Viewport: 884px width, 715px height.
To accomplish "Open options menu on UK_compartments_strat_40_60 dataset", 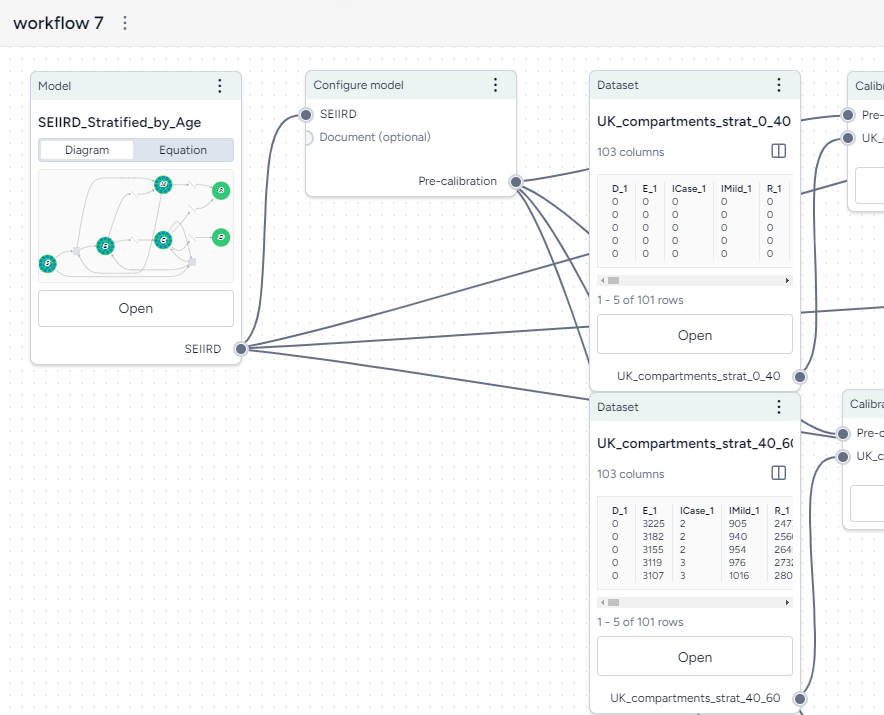I will pos(779,407).
